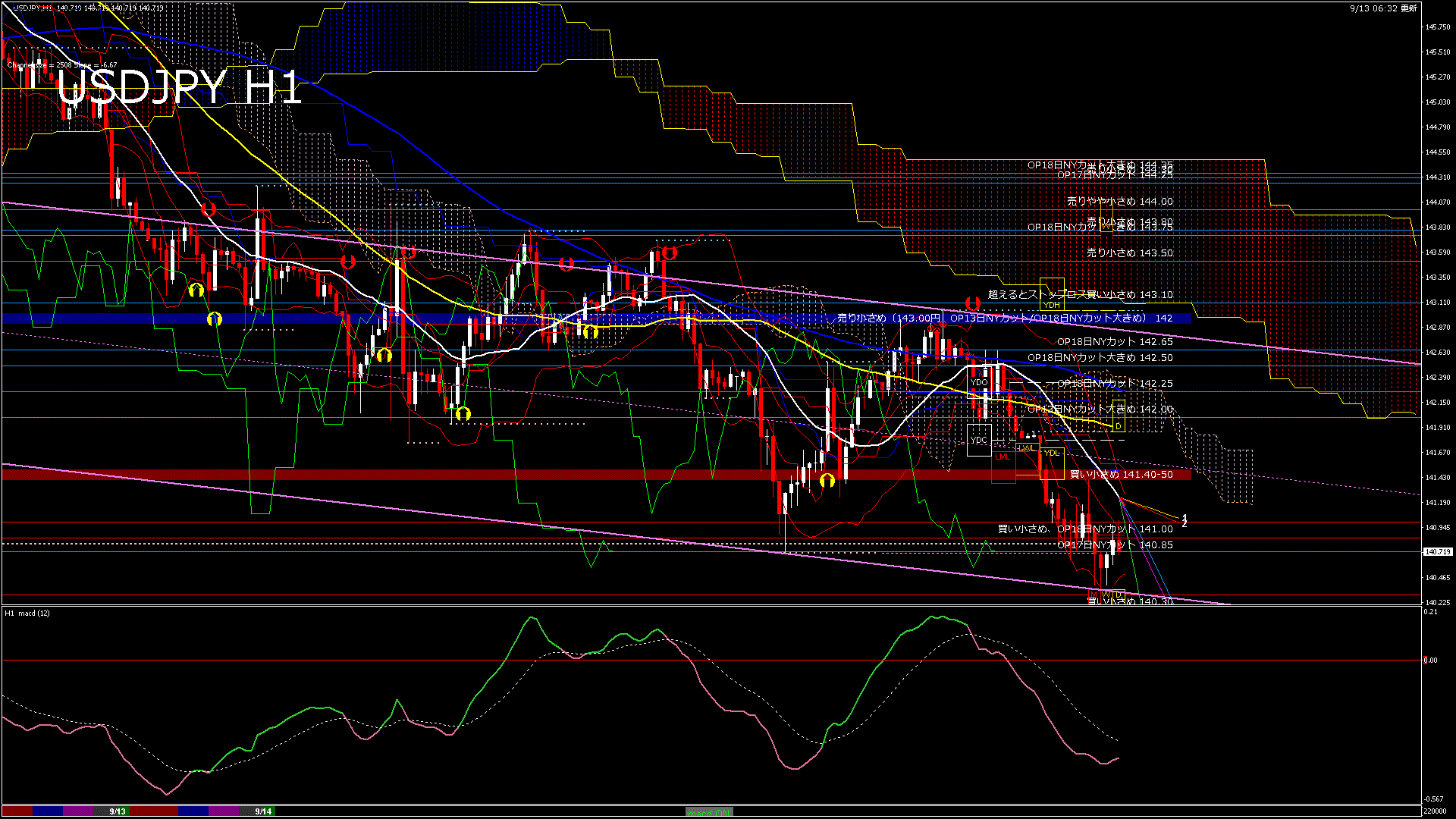Click the '9/13 06:32 更新' update timestamp
Image resolution: width=1456 pixels, height=819 pixels.
1383,8
